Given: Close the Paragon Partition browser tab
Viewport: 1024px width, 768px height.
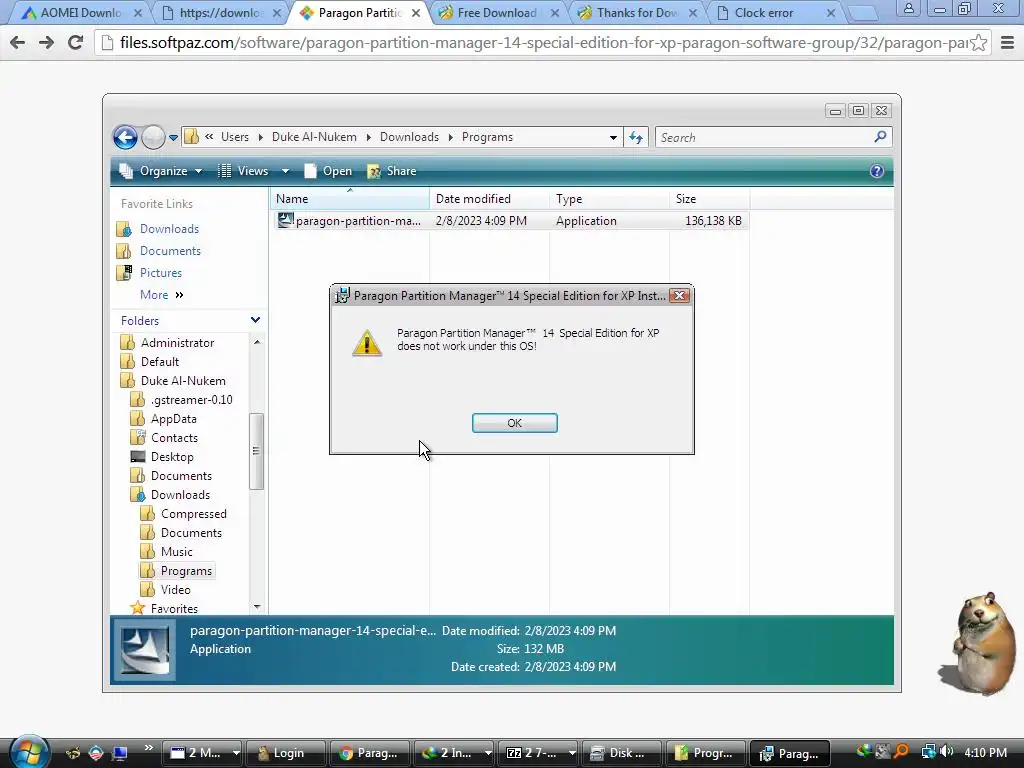Looking at the screenshot, I should pos(416,13).
